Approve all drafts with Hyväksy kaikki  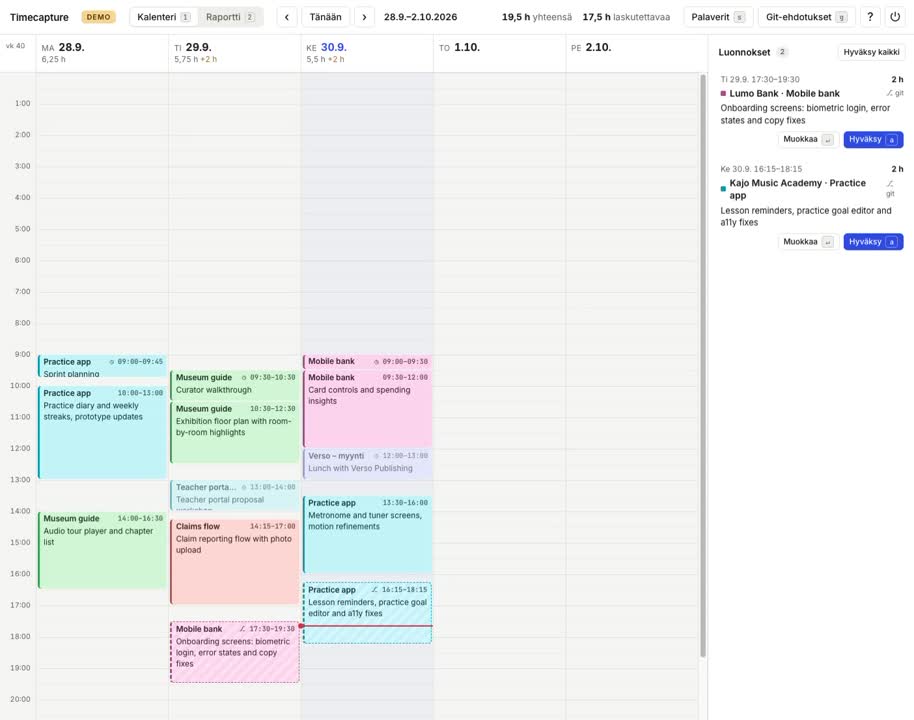(x=871, y=52)
